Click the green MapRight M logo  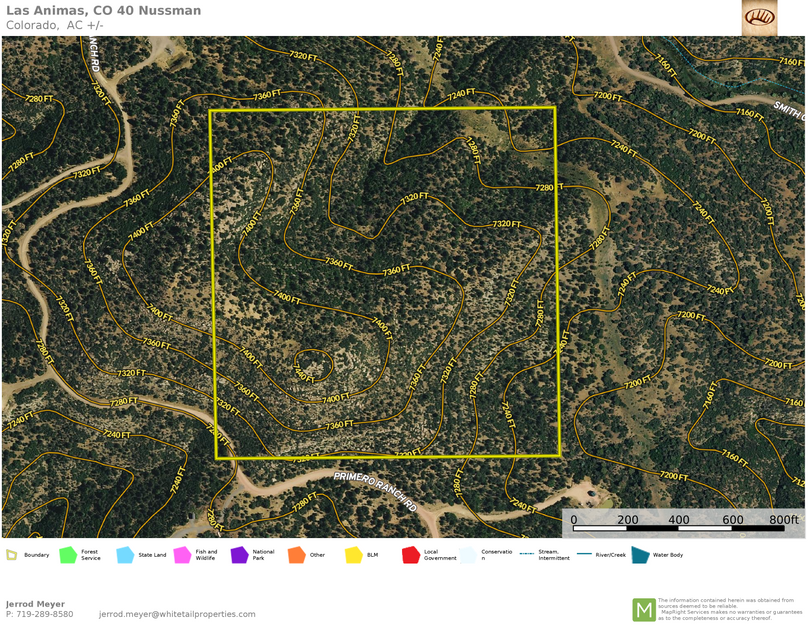pos(644,609)
